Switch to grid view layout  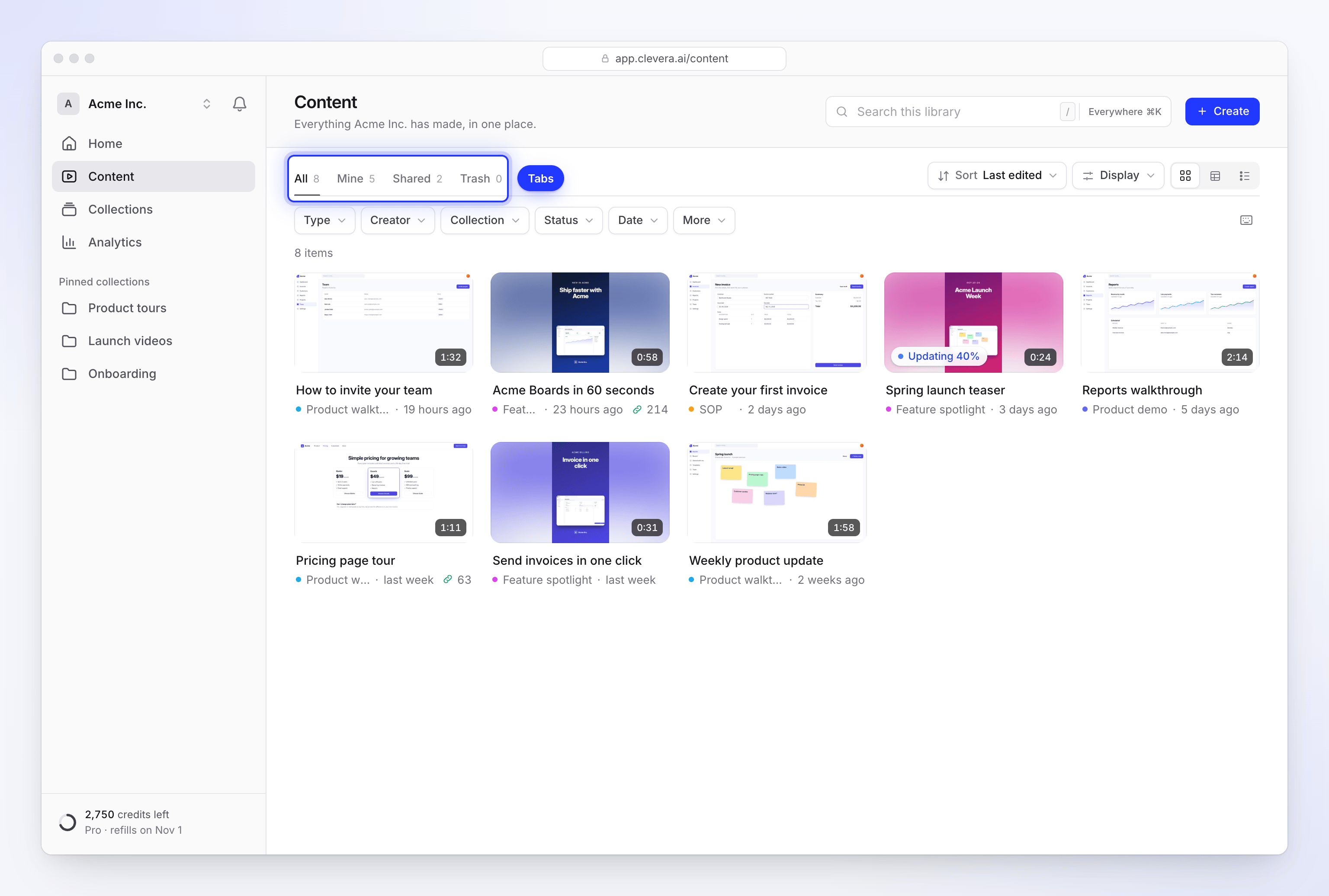click(1185, 176)
